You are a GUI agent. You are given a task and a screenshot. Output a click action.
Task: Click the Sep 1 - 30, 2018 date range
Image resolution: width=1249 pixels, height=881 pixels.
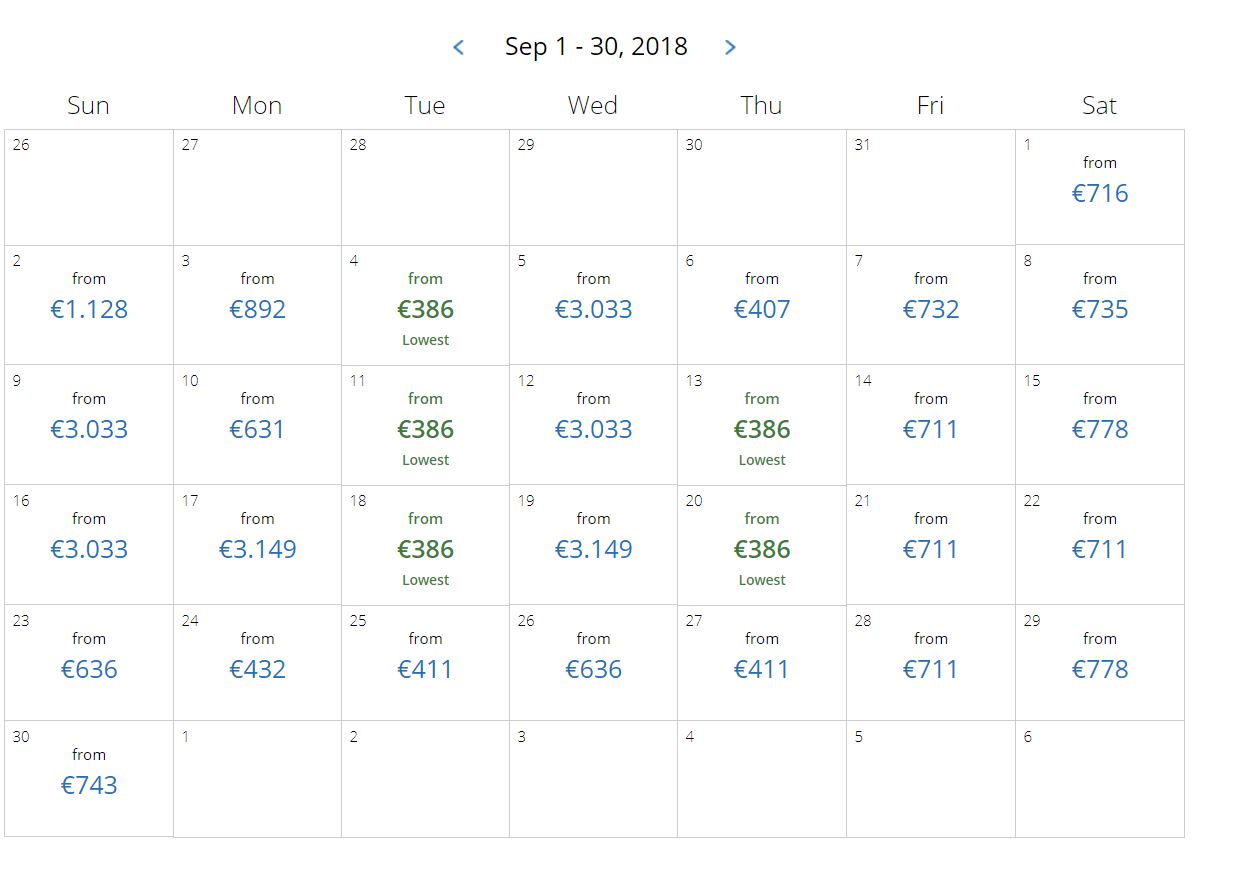(x=596, y=47)
